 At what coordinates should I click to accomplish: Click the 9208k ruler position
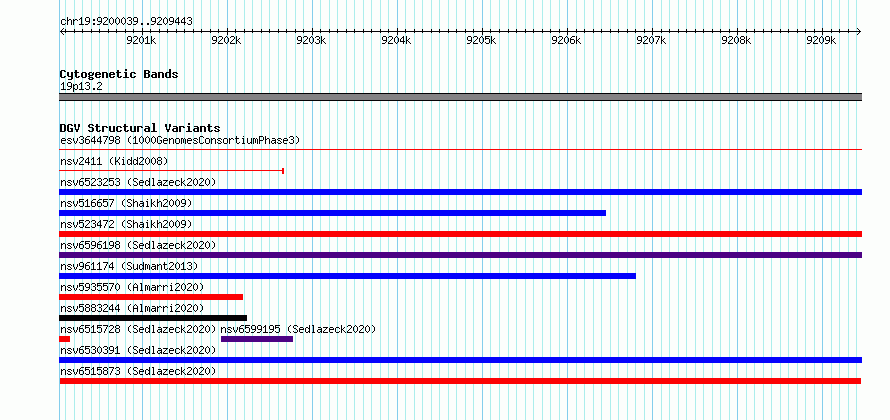737,40
